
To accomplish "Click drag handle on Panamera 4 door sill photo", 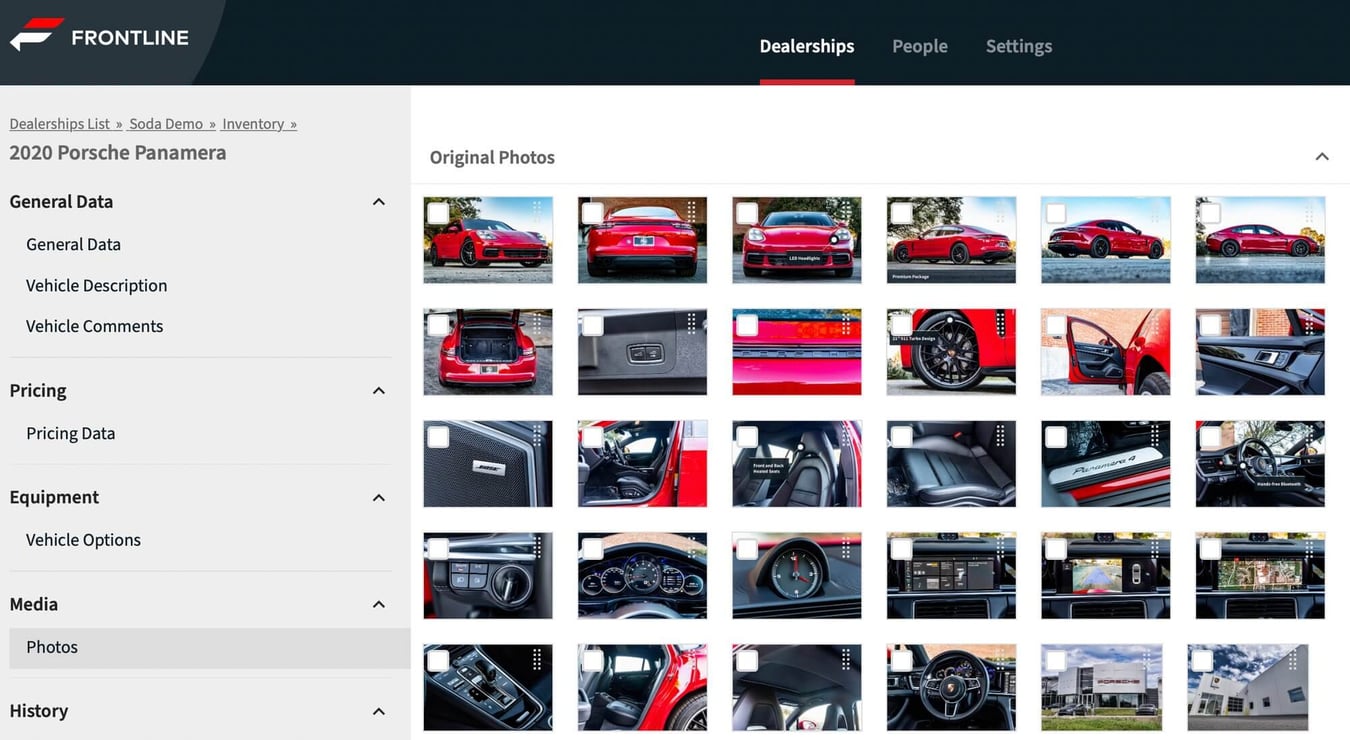I will click(1155, 435).
